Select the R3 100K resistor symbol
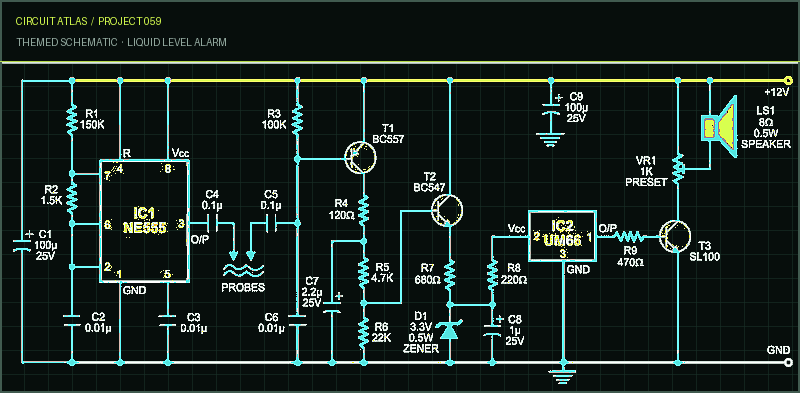The width and height of the screenshot is (800, 393). [298, 119]
